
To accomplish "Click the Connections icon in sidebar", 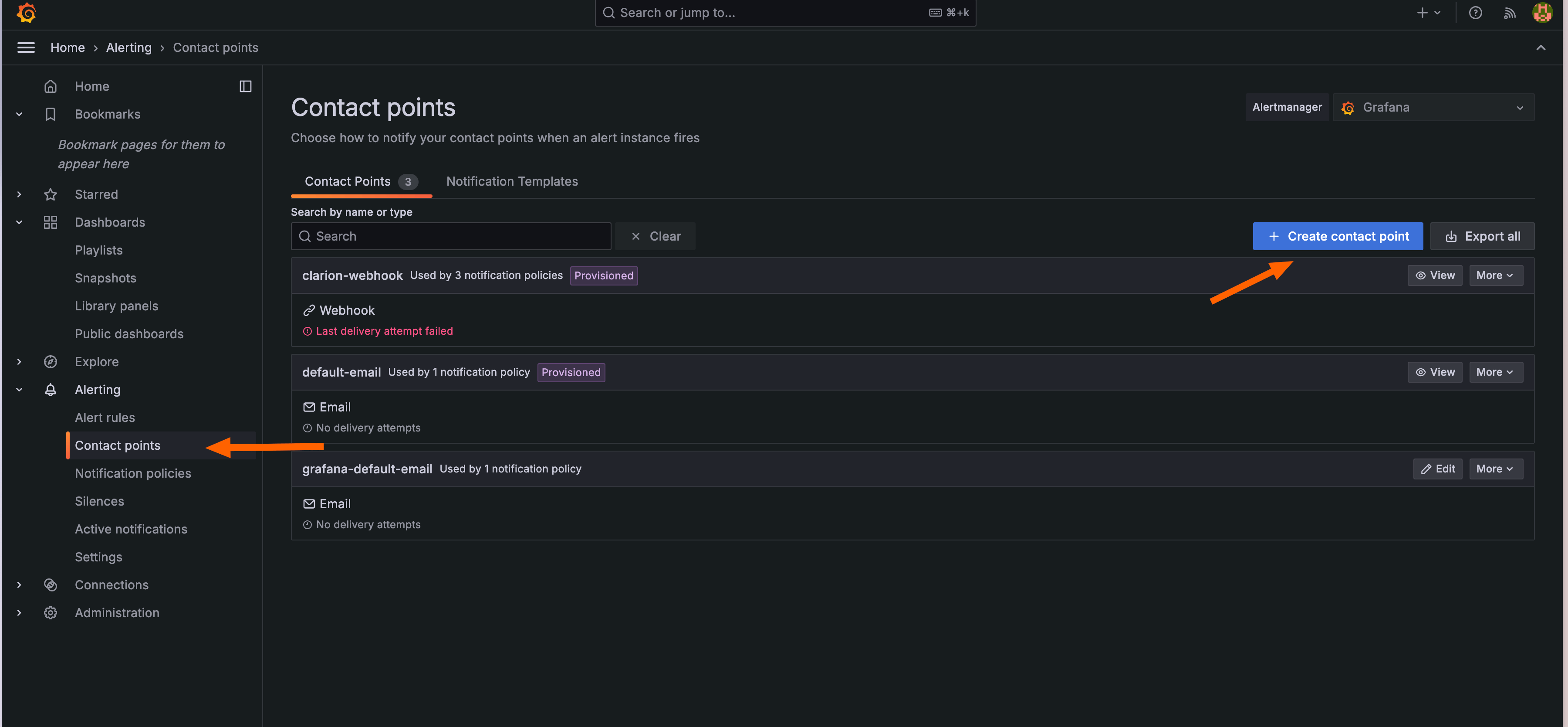I will coord(51,585).
